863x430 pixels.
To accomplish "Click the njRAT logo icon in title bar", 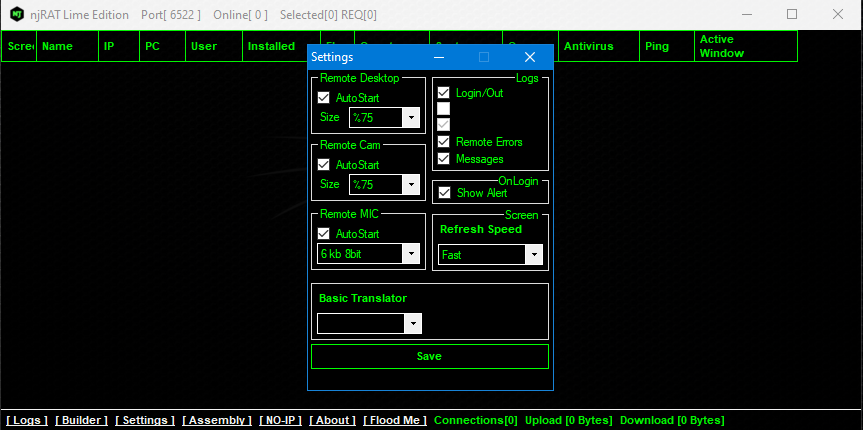I will point(17,15).
